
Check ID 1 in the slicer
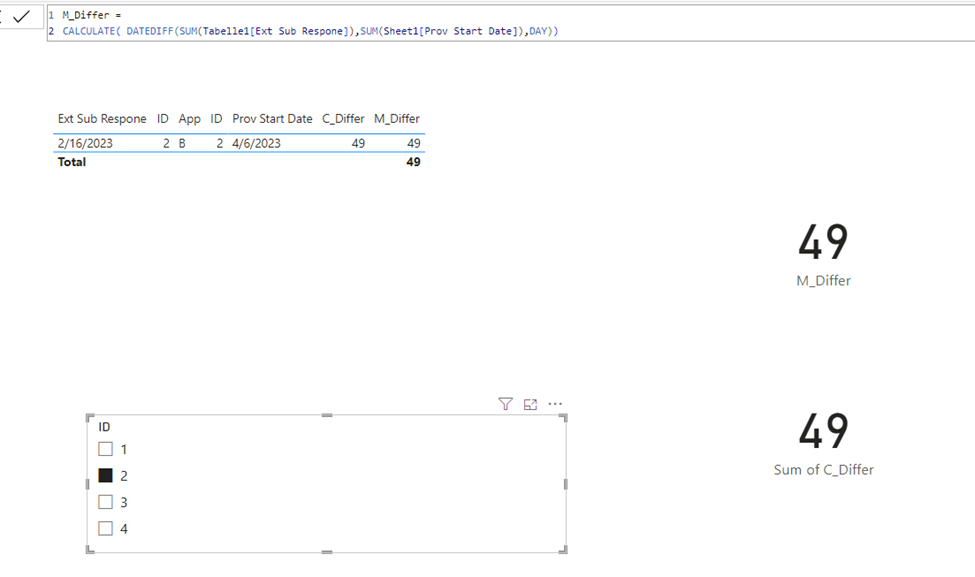pyautogui.click(x=106, y=449)
